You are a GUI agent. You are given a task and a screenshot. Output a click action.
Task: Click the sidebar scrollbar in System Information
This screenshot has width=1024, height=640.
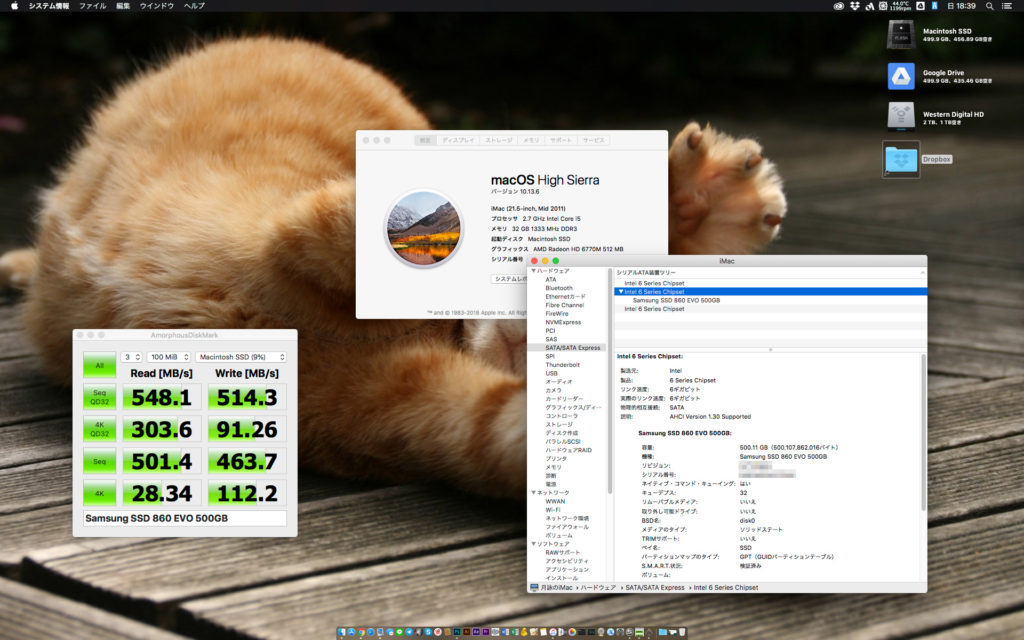(610, 381)
